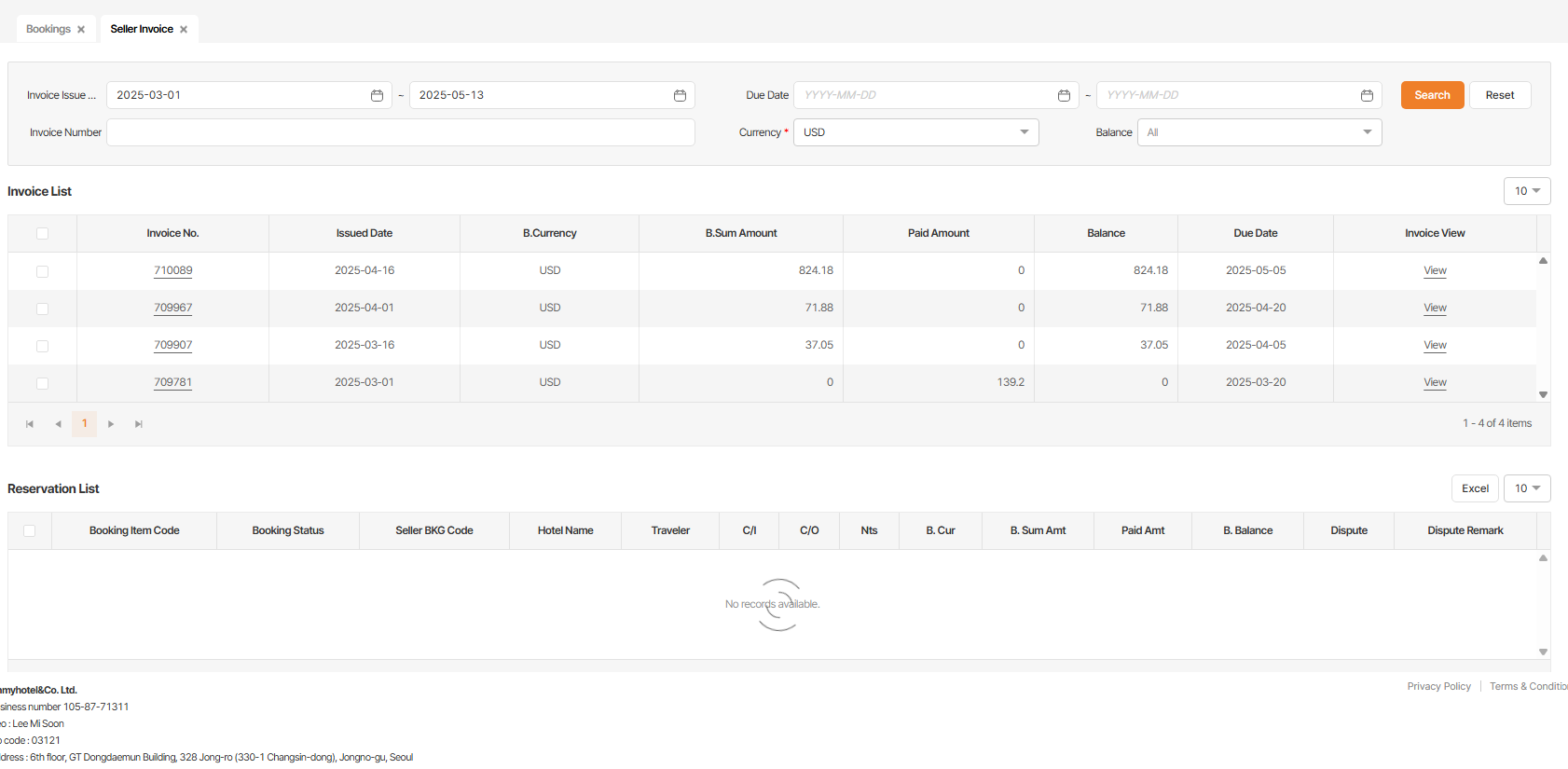
Task: Open calendar for Due Date end field
Action: tap(1367, 95)
